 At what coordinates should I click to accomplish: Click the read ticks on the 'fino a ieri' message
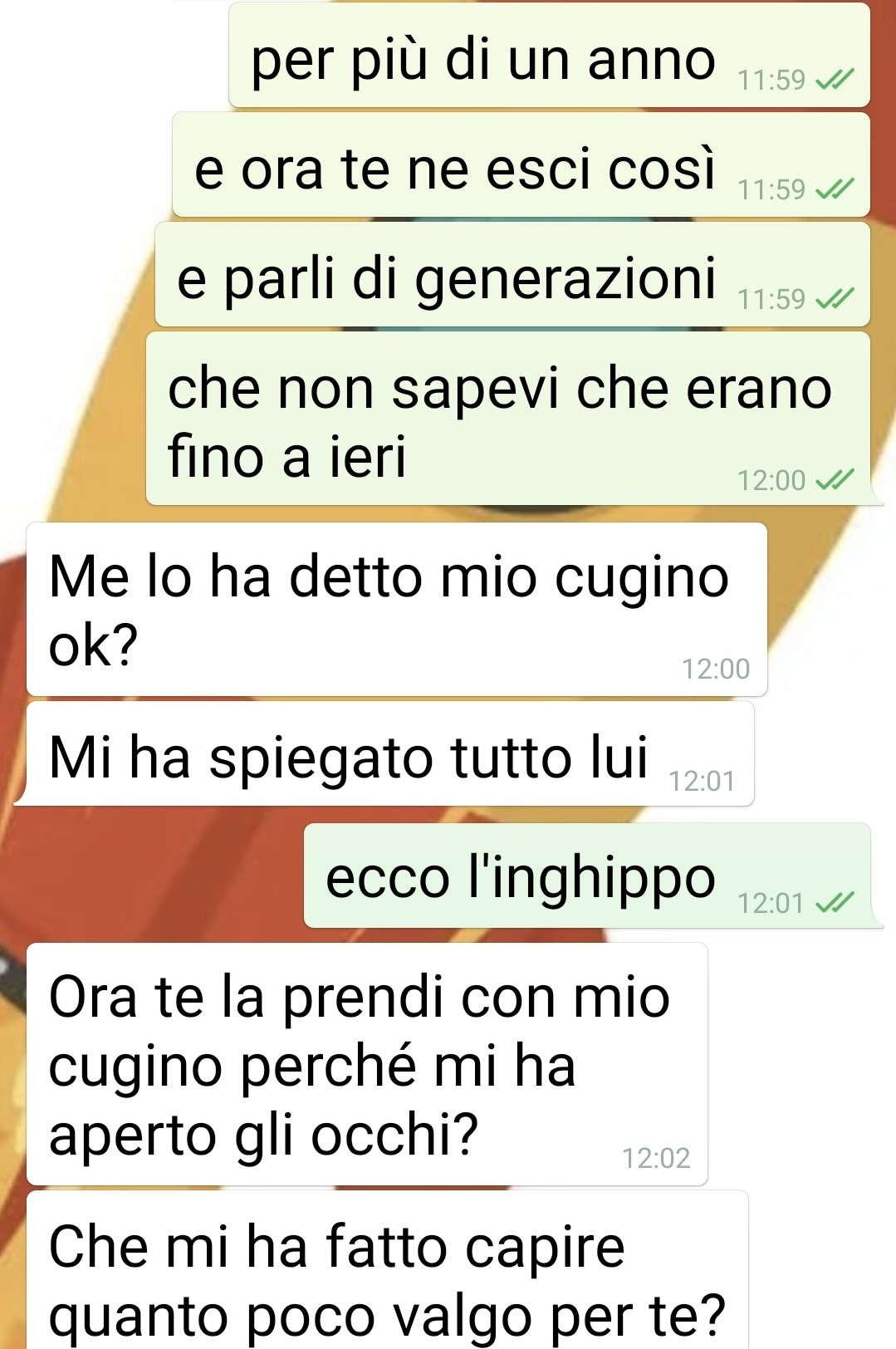(835, 480)
